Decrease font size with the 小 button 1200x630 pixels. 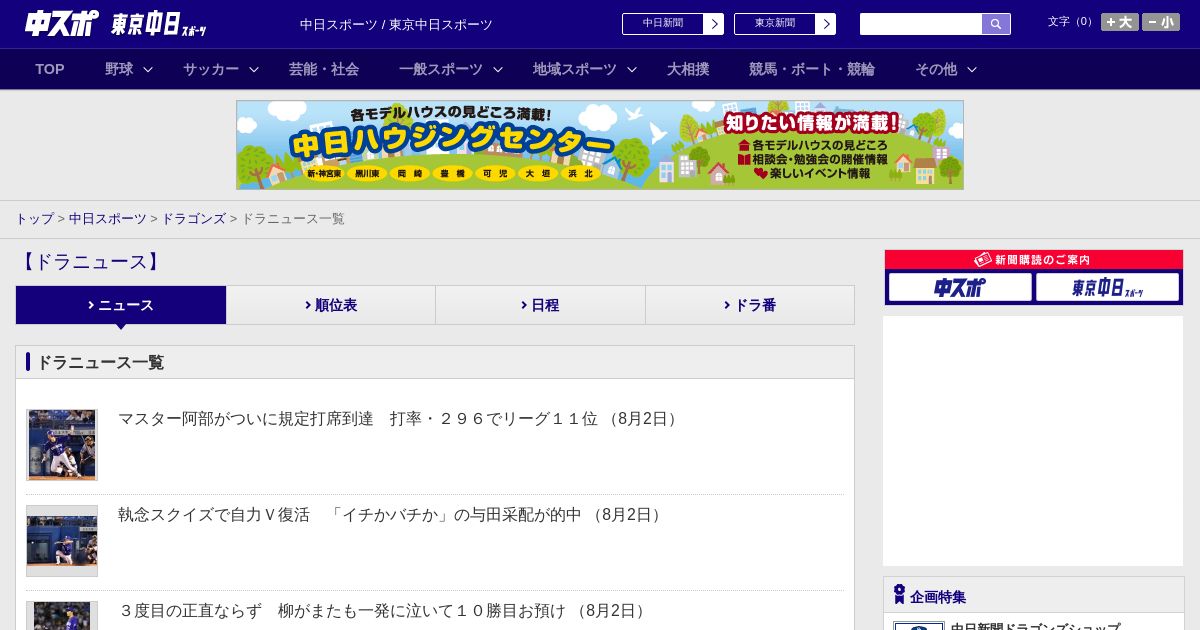tap(1161, 22)
